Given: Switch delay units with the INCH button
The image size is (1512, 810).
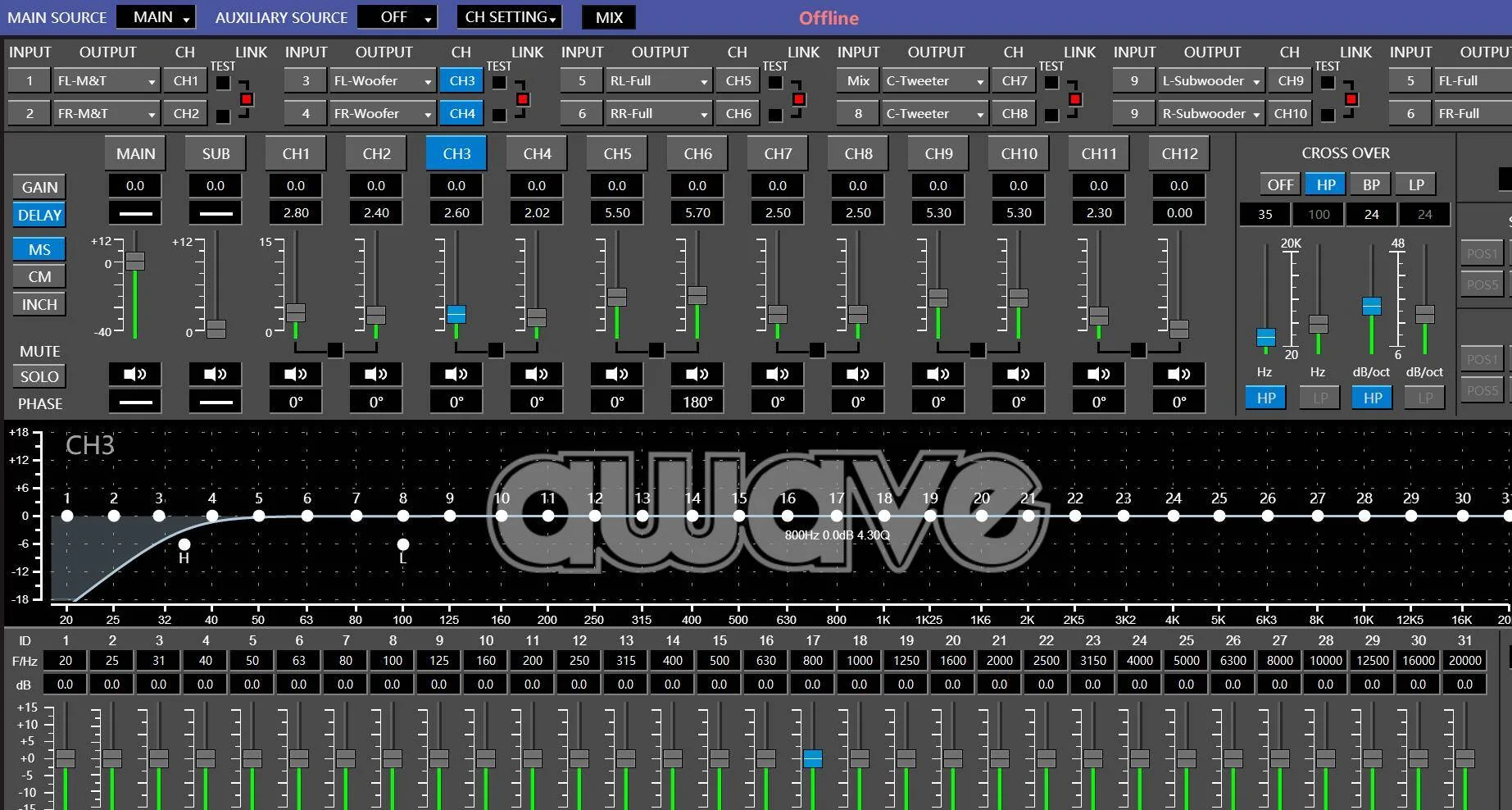Looking at the screenshot, I should (x=39, y=304).
